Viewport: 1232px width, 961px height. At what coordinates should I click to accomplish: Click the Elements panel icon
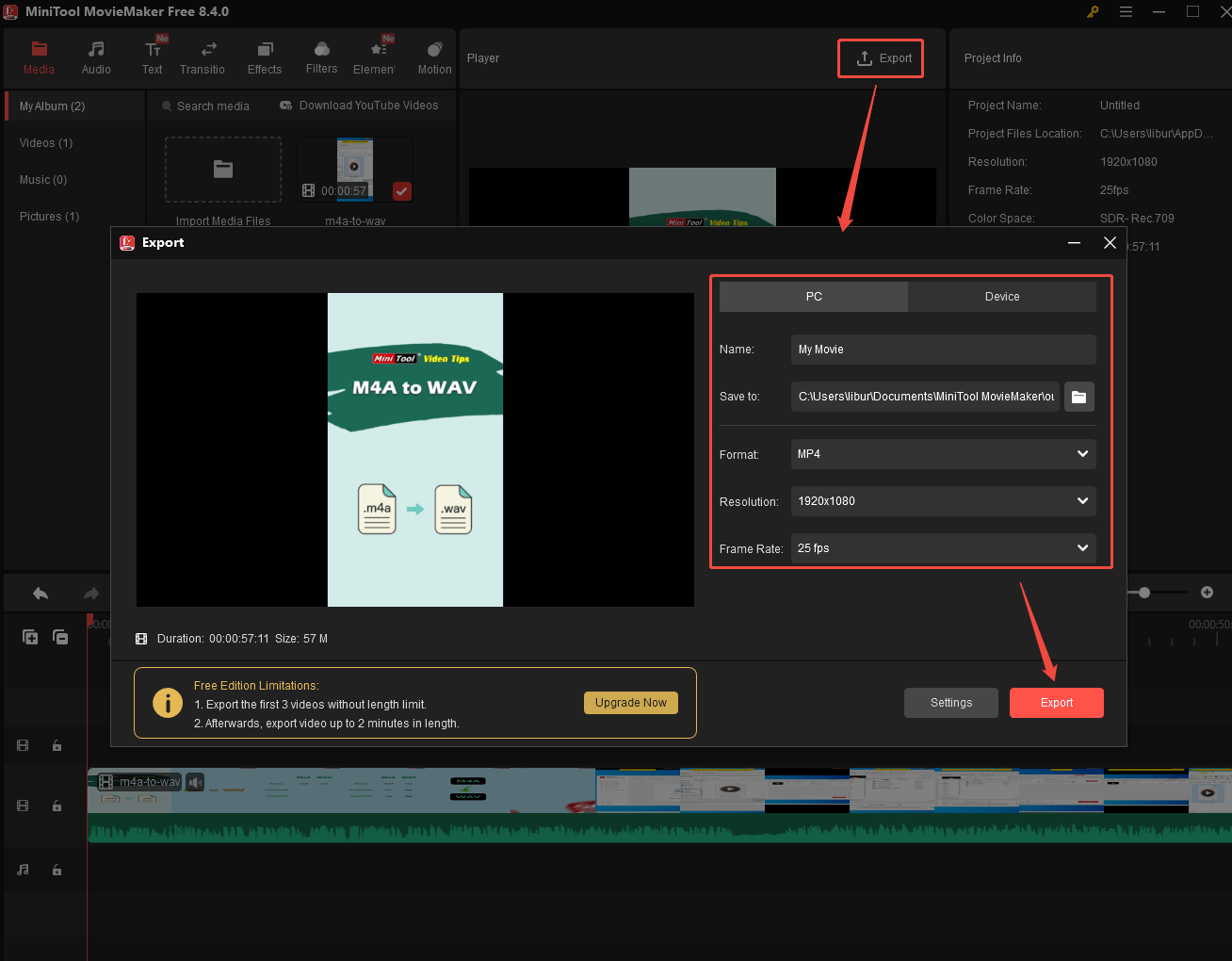click(x=376, y=57)
